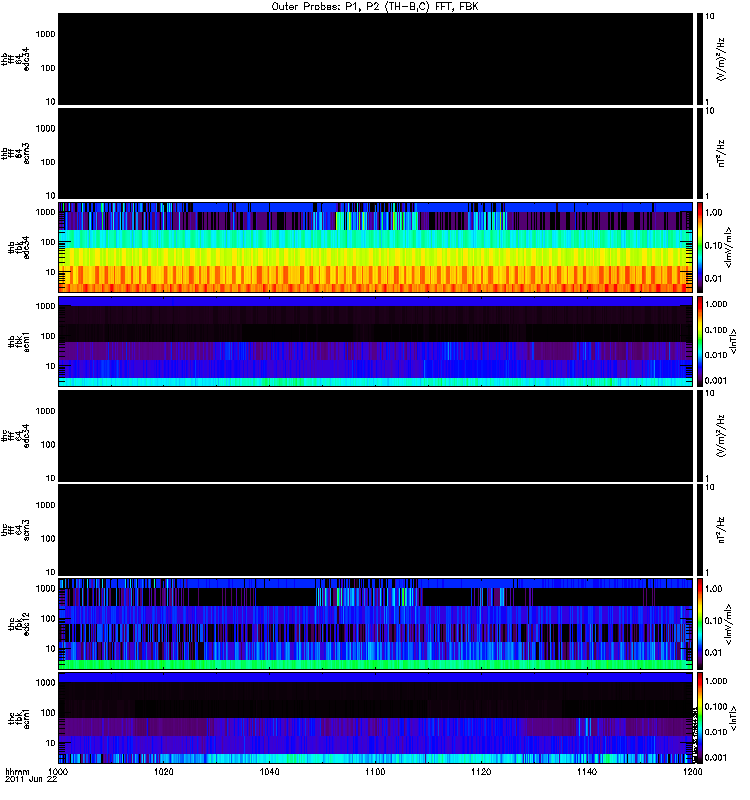Click the empty black thc fff 64 edc34 spectrogram
The image size is (750, 800).
pyautogui.click(x=376, y=436)
